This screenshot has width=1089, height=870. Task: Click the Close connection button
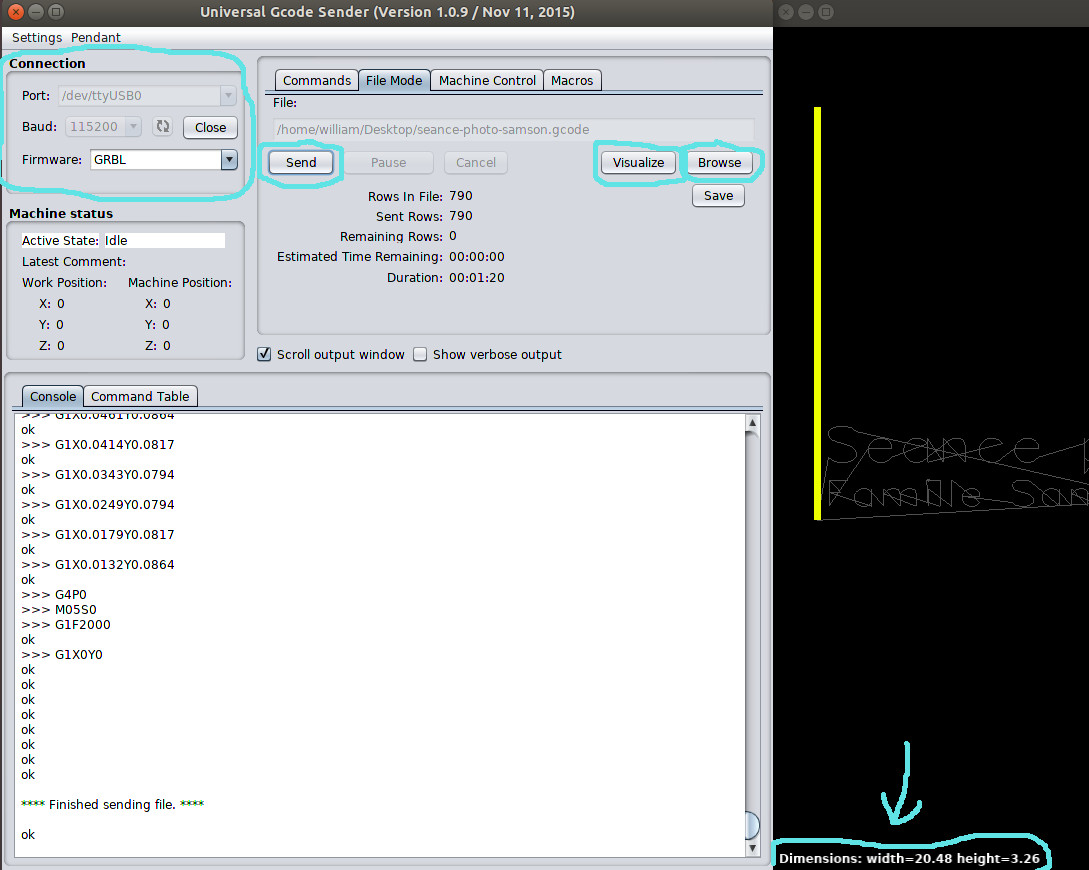(x=210, y=127)
